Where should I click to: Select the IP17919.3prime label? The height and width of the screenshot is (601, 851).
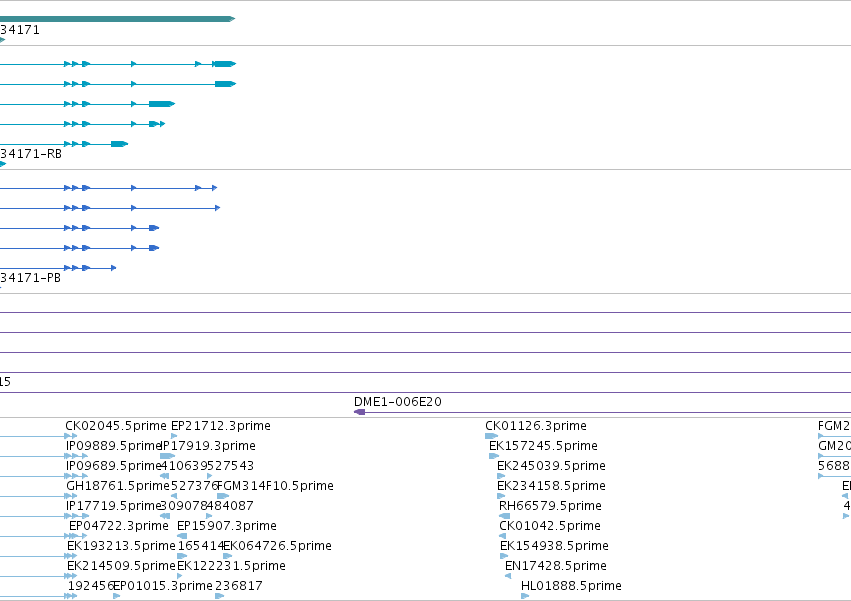pos(209,446)
